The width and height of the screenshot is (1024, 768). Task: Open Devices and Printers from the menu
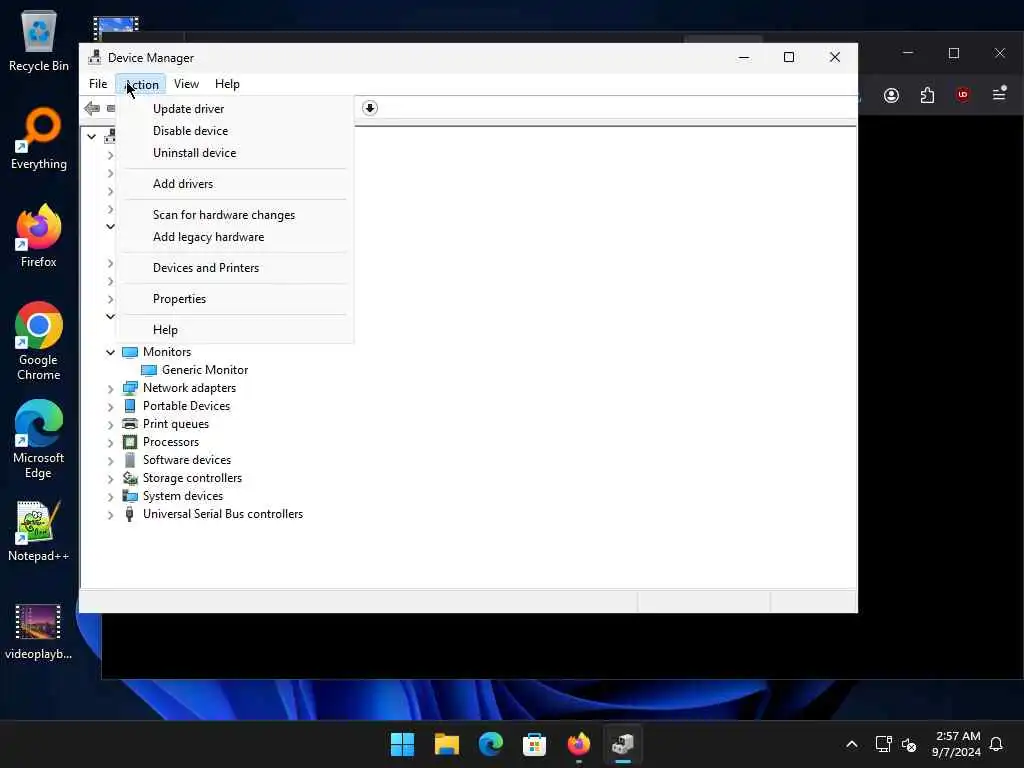(x=206, y=268)
